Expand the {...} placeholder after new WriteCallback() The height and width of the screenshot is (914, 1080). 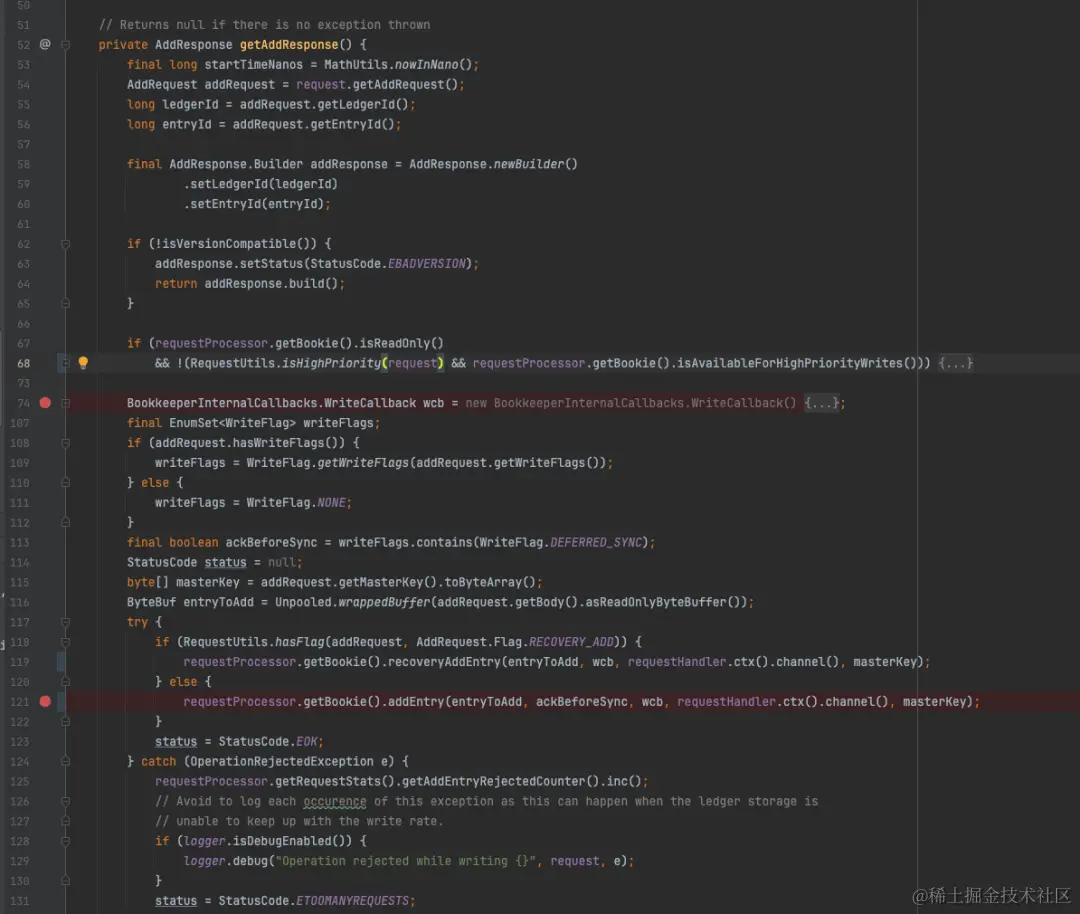coord(821,403)
